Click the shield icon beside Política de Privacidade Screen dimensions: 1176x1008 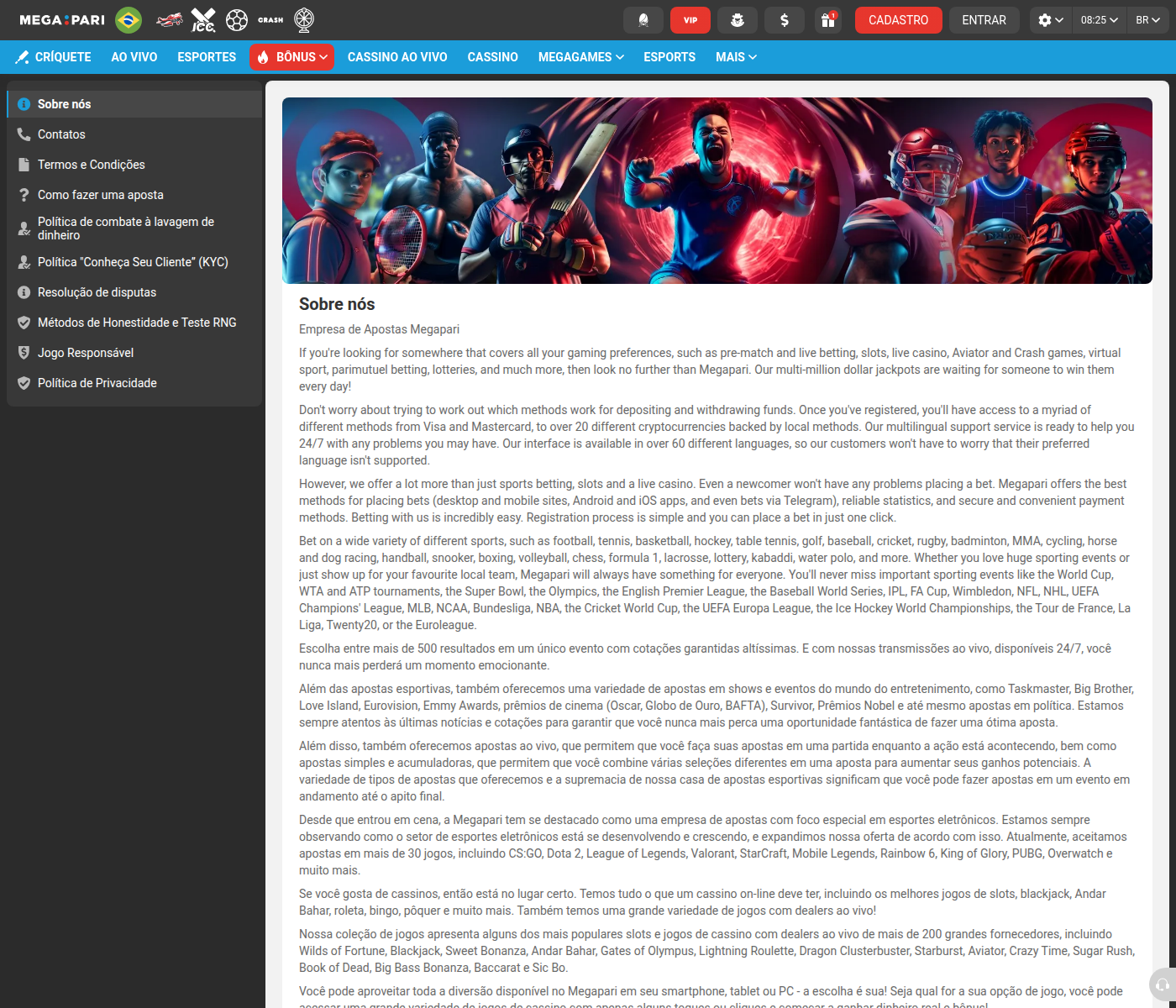(x=24, y=383)
